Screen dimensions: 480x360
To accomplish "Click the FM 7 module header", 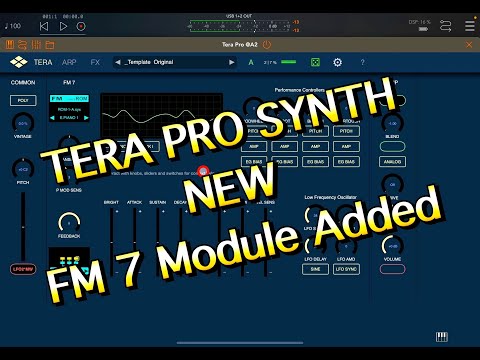I will point(69,82).
